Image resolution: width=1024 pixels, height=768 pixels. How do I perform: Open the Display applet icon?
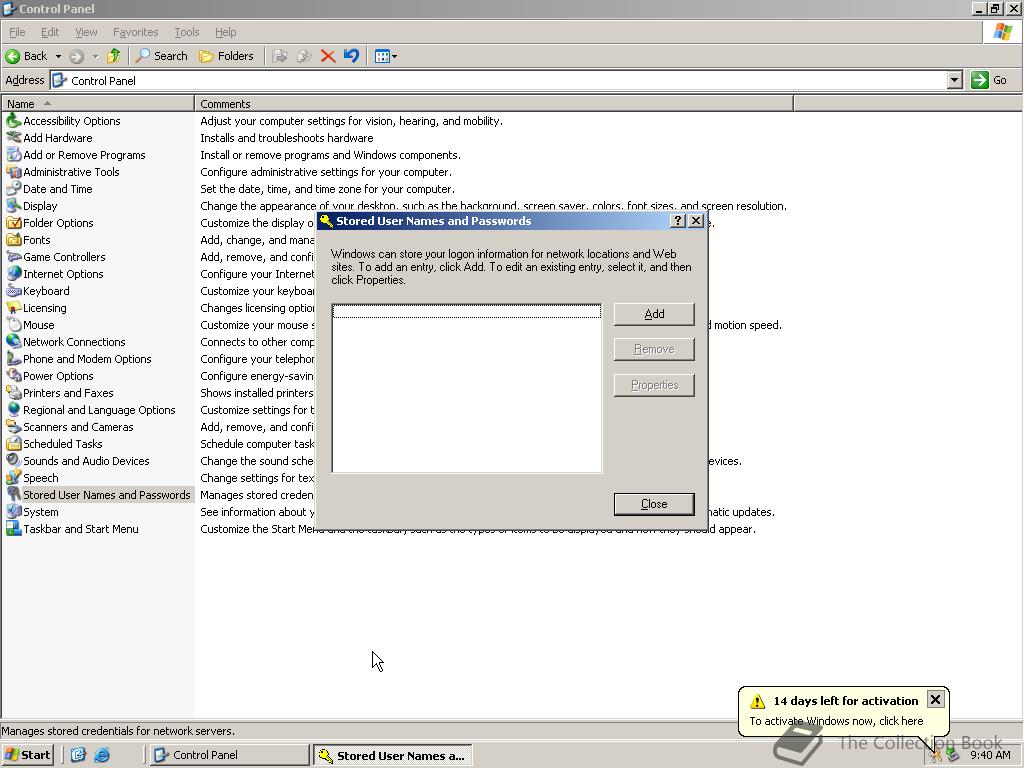tap(14, 206)
